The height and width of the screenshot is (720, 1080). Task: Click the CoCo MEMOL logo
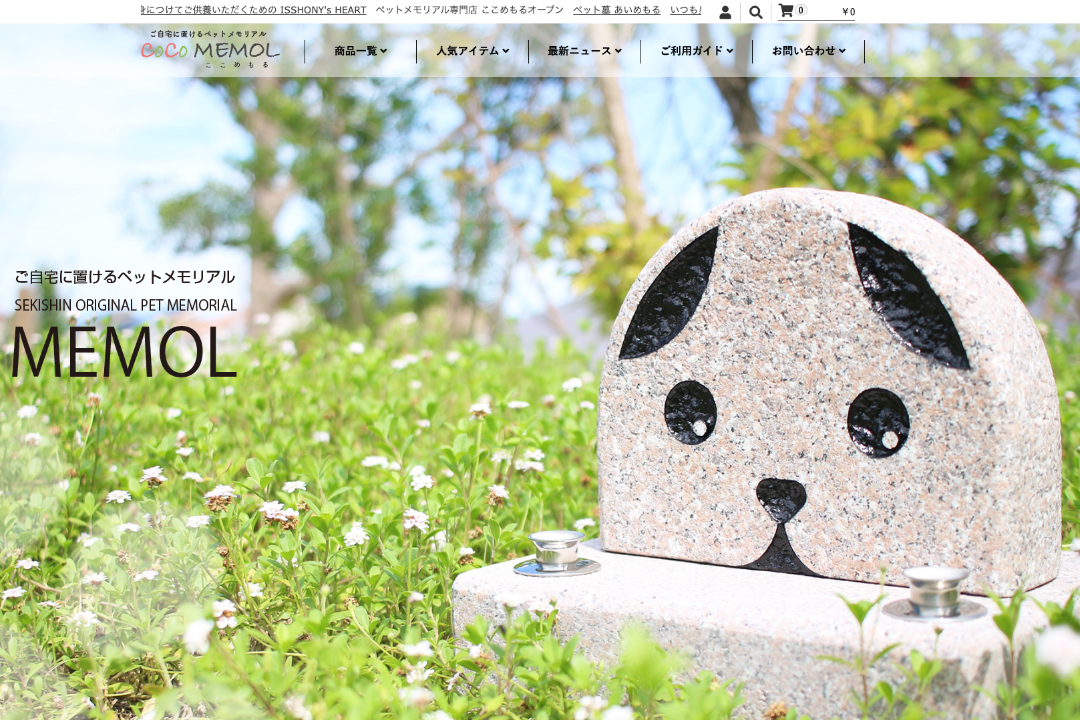point(210,50)
